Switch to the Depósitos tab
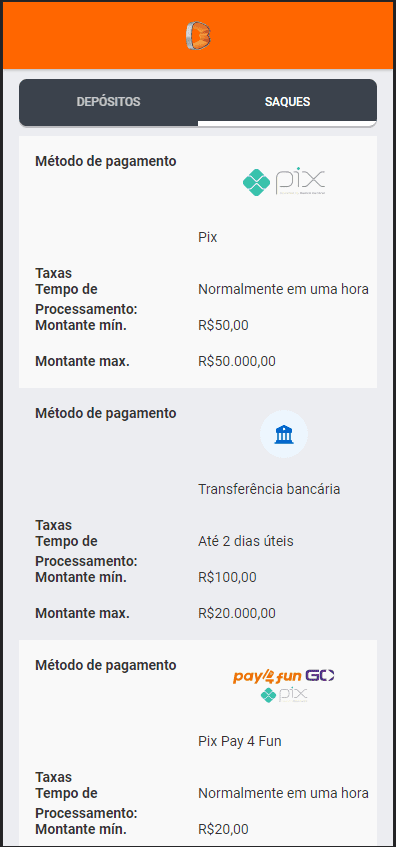 click(x=109, y=102)
